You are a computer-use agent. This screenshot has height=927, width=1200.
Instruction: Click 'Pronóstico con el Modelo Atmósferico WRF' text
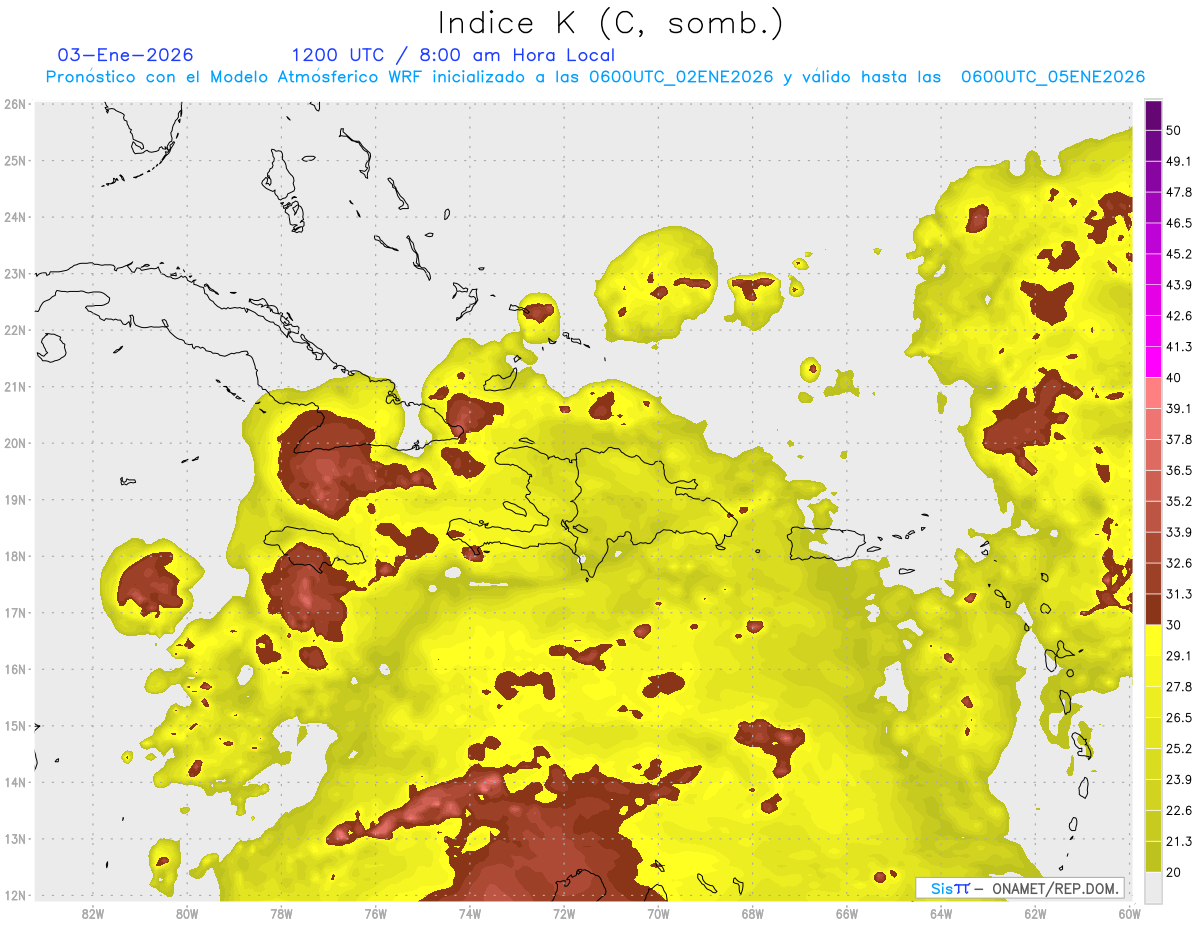[x=235, y=77]
